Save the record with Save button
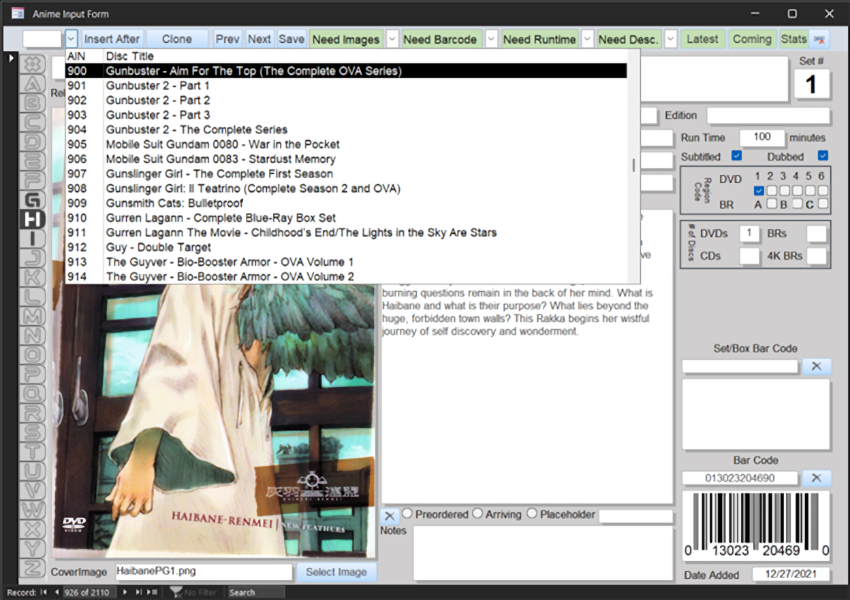Screen dimensions: 850x600 (x=292, y=39)
